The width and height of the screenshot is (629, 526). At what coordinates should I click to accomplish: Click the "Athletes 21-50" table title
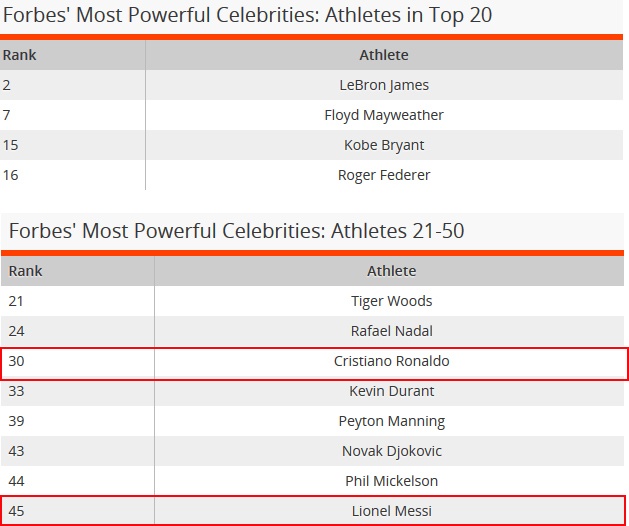pyautogui.click(x=236, y=231)
